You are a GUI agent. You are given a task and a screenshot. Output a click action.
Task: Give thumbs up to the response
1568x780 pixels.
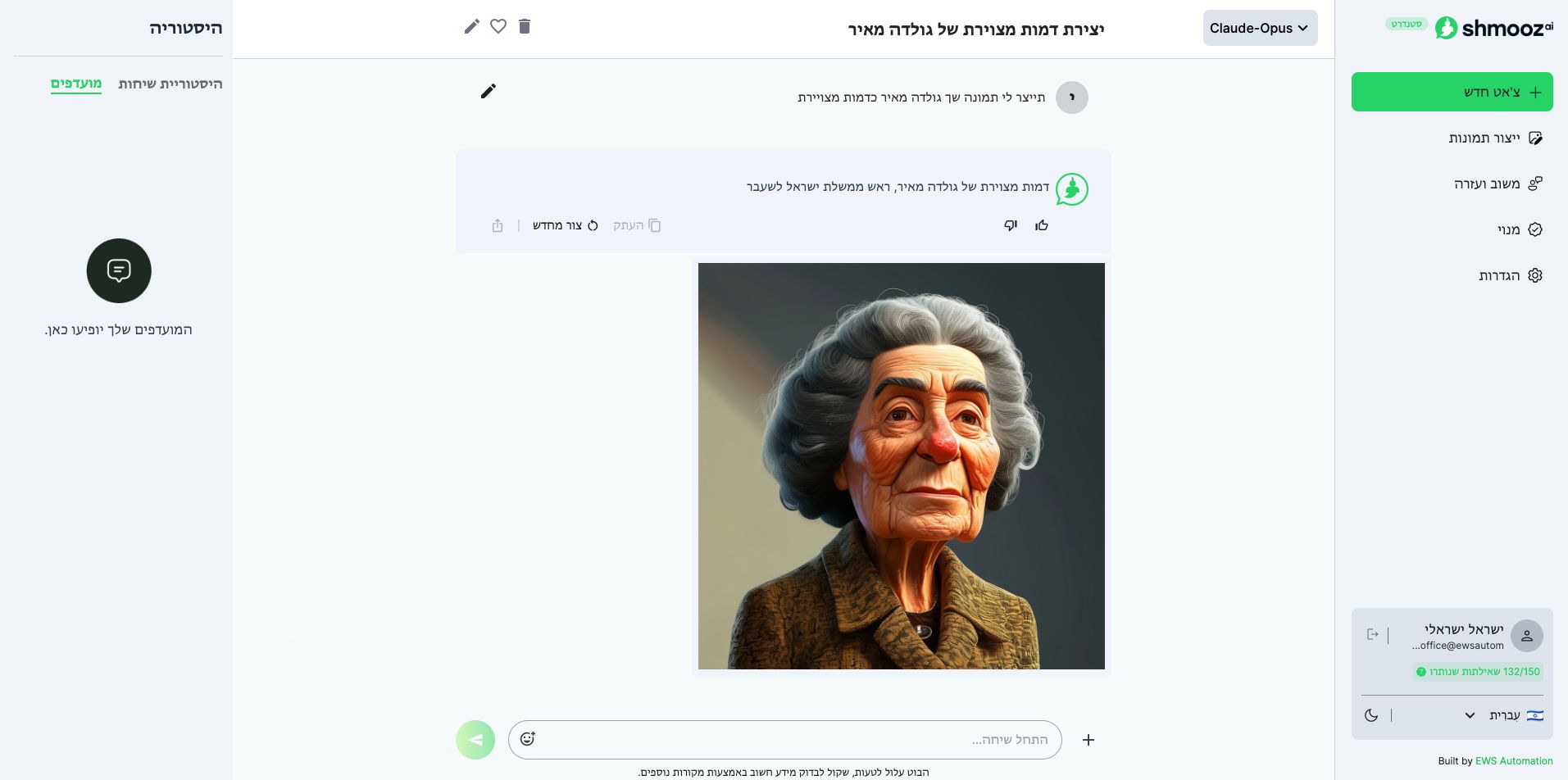pyautogui.click(x=1042, y=225)
